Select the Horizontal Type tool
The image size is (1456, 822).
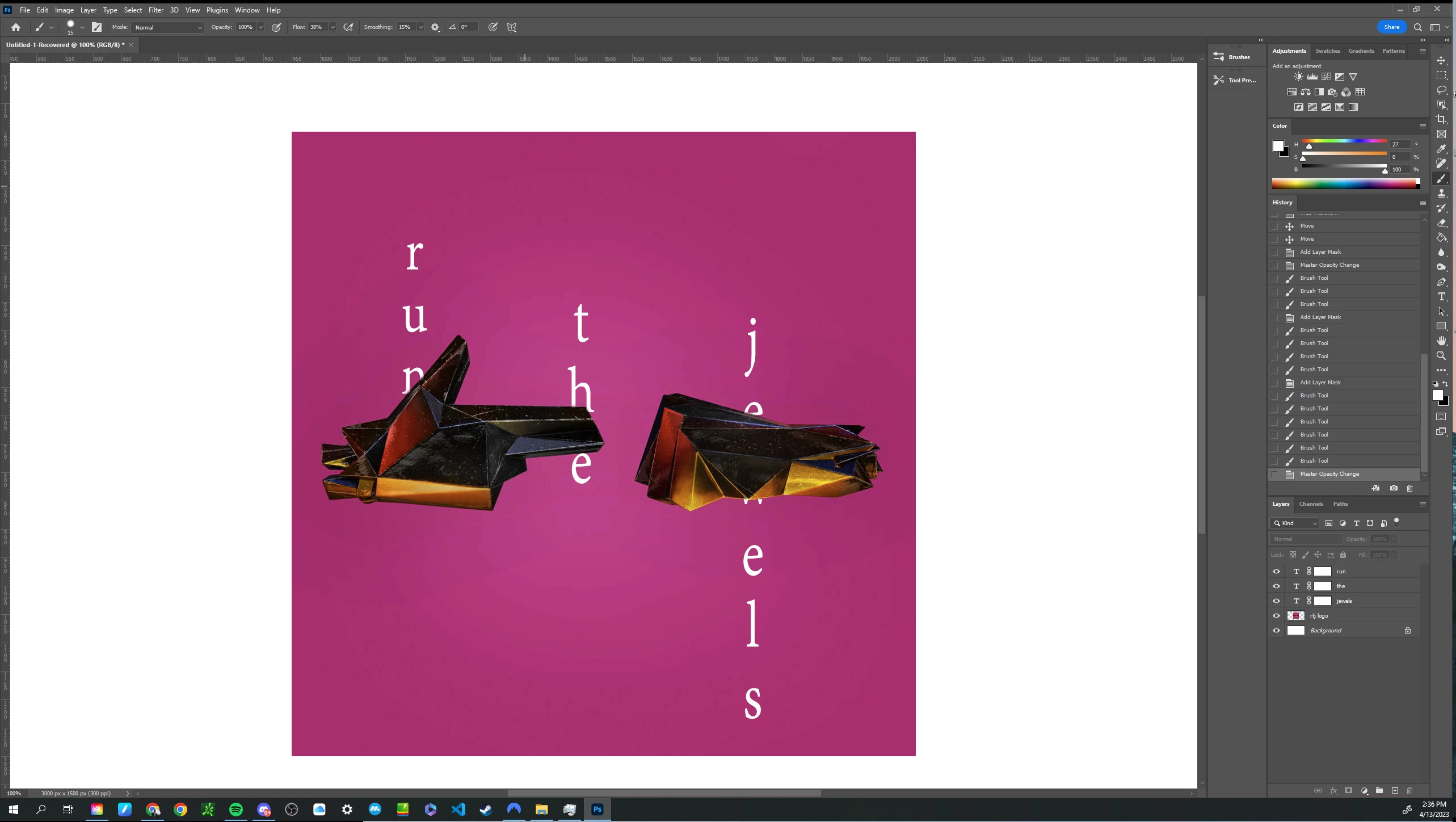[x=1441, y=297]
